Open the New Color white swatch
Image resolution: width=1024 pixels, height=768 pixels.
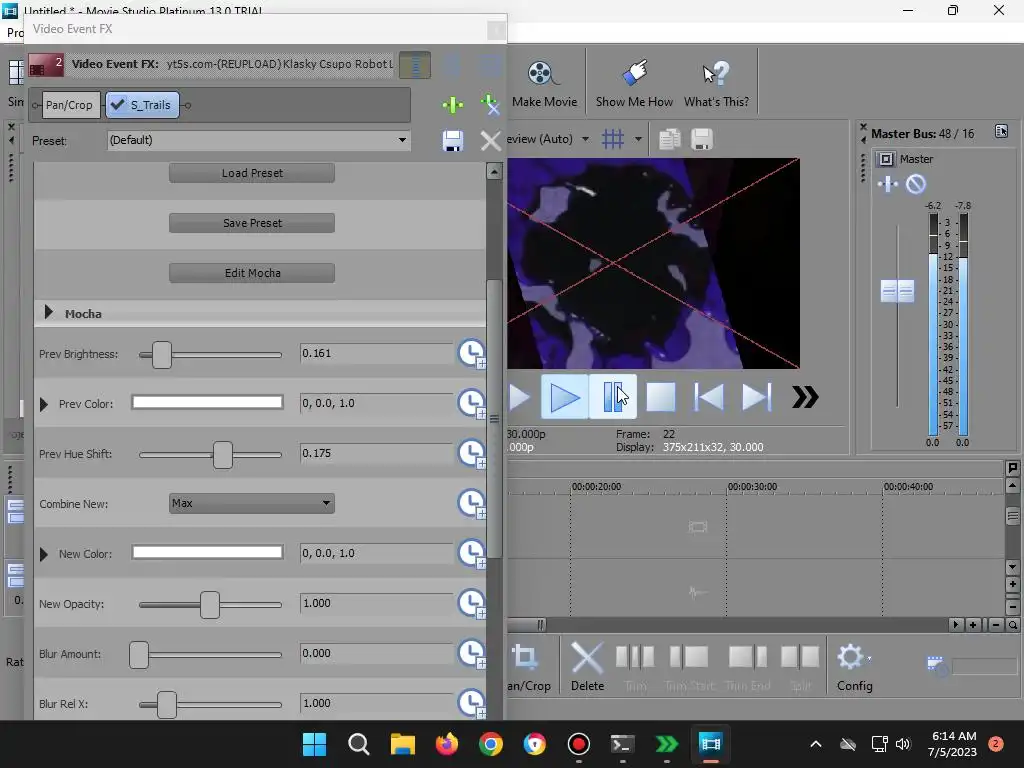[x=208, y=552]
